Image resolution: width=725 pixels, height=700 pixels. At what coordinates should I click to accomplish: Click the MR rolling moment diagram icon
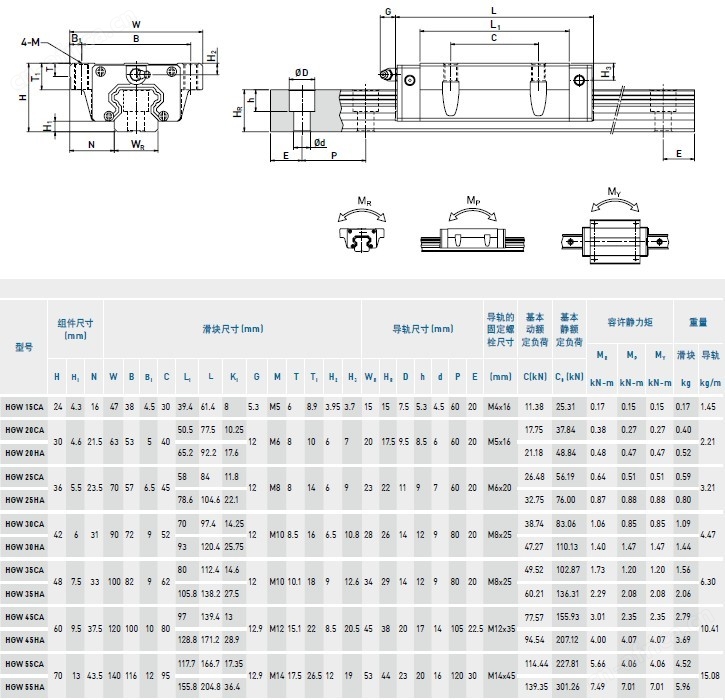[362, 225]
